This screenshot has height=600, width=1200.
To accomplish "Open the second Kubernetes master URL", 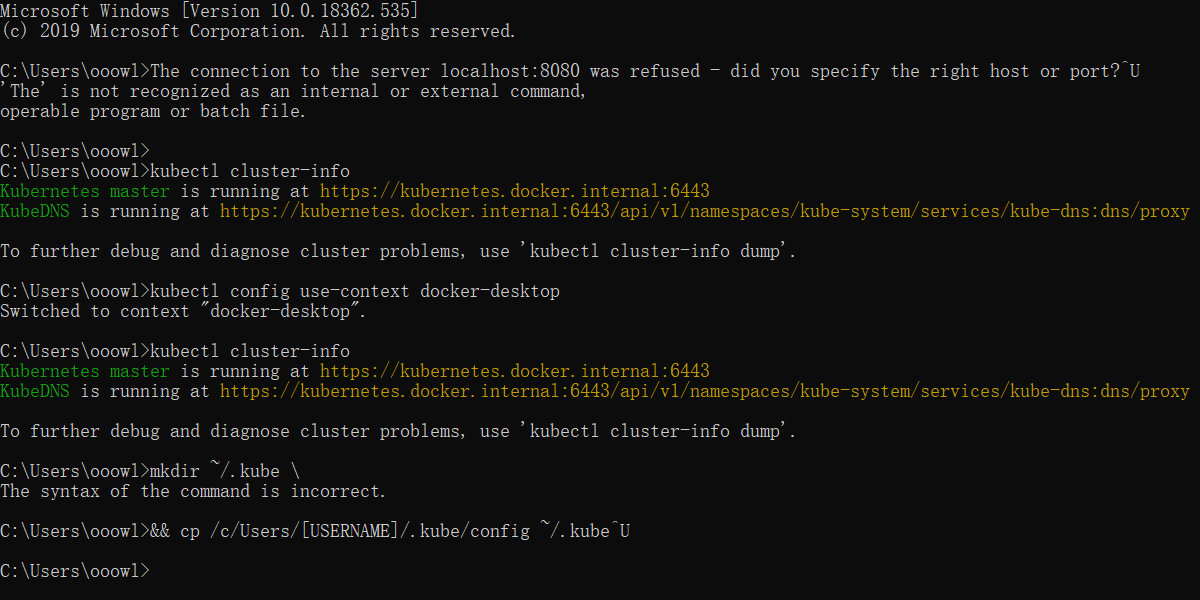I will tap(515, 371).
